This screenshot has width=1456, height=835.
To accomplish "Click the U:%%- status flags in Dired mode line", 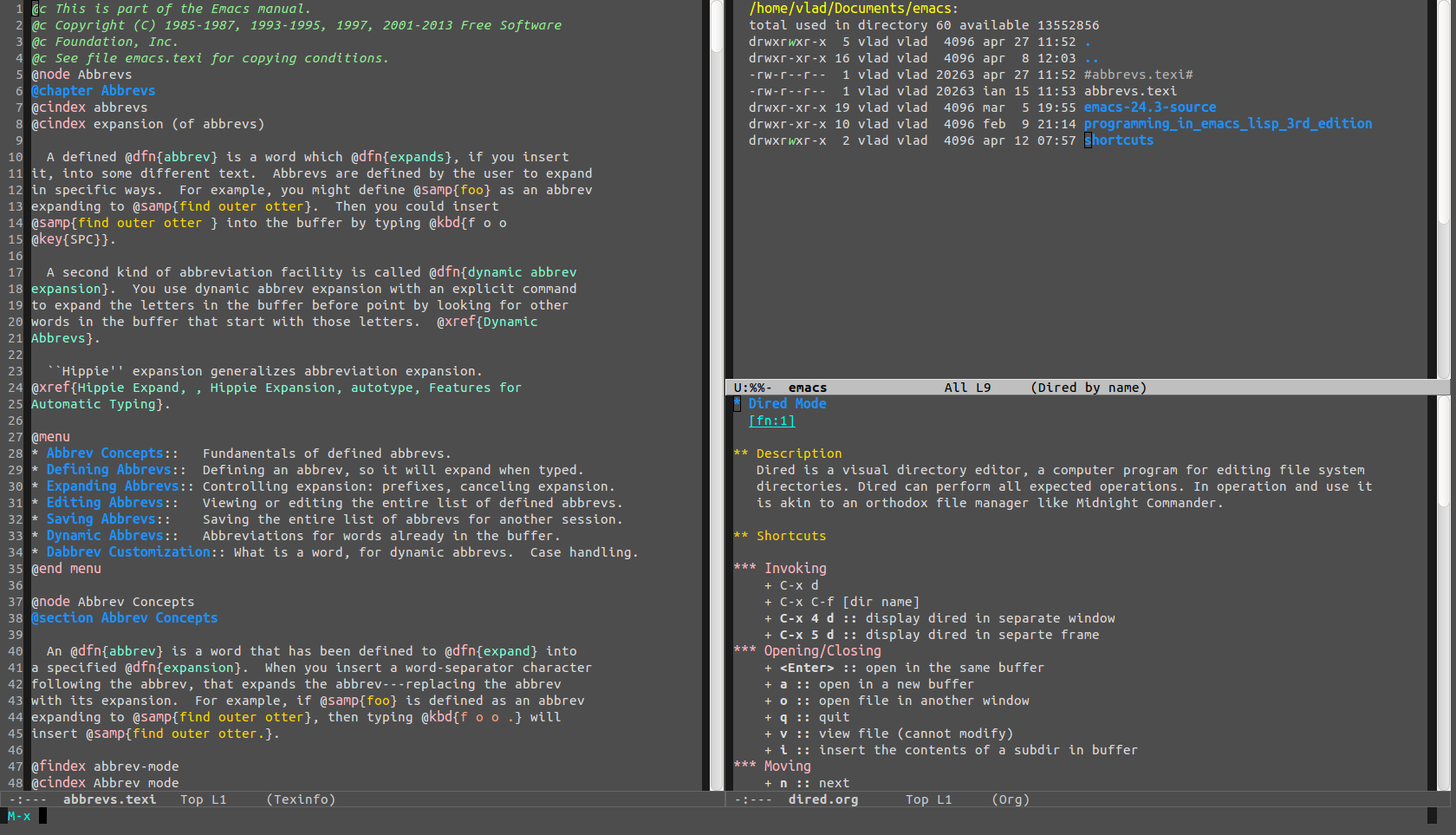I will coord(752,388).
